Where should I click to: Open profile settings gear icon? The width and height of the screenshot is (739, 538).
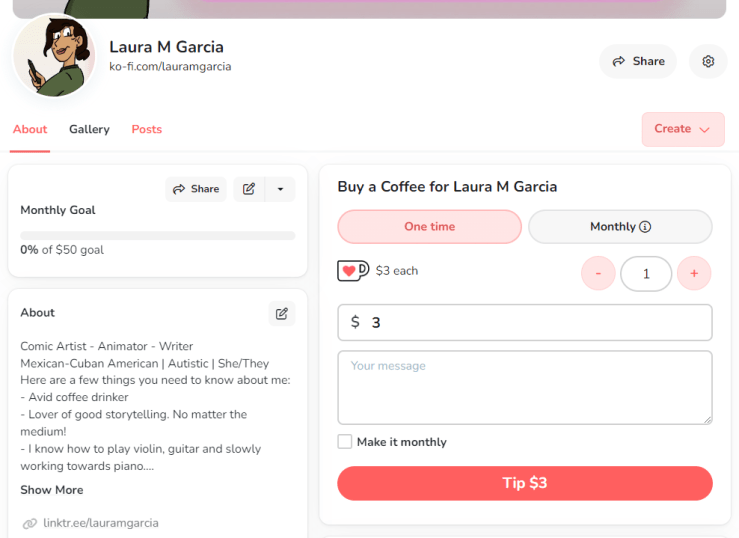pos(708,61)
